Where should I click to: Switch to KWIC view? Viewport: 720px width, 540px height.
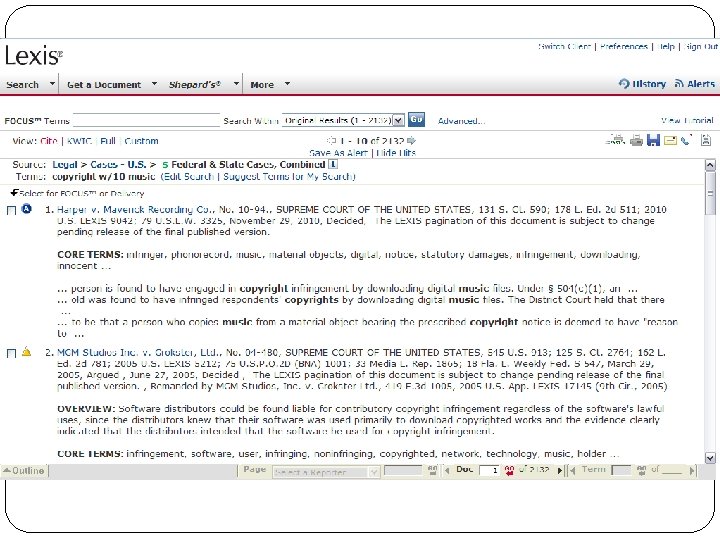[79, 141]
